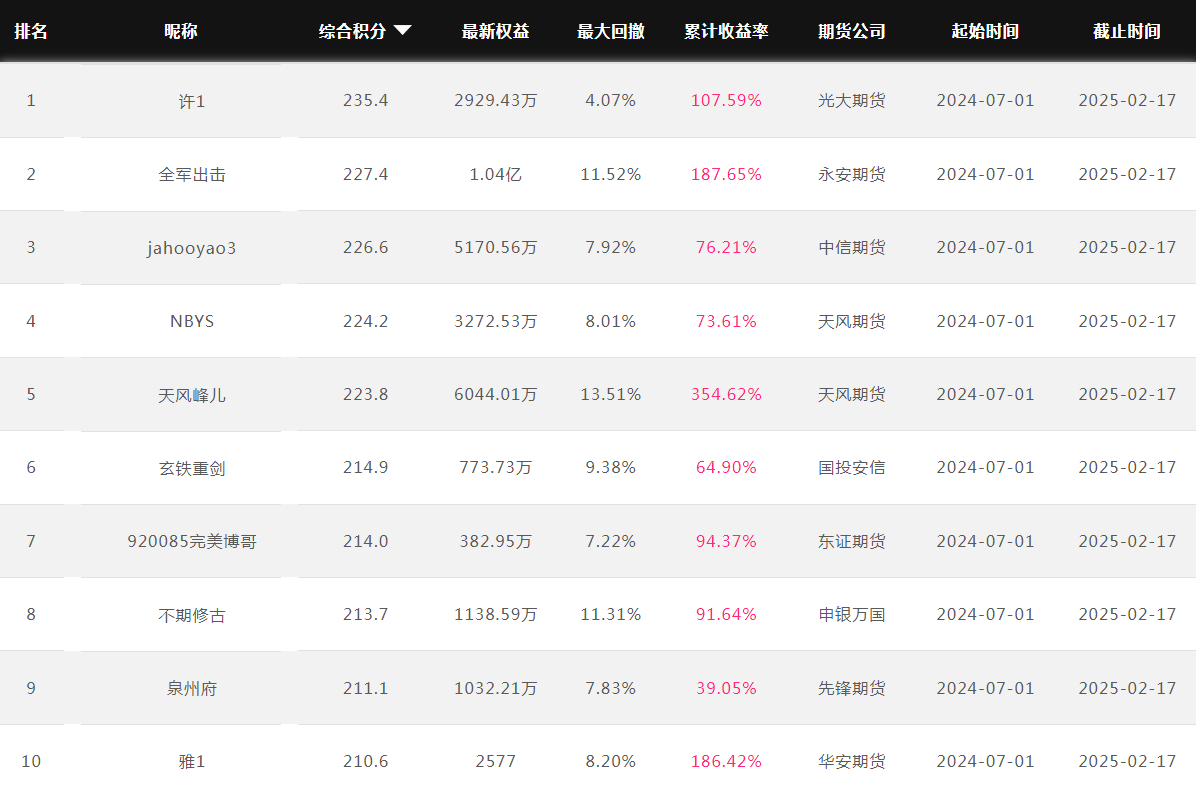Select the score value 214.0
This screenshot has width=1196, height=795.
[366, 542]
